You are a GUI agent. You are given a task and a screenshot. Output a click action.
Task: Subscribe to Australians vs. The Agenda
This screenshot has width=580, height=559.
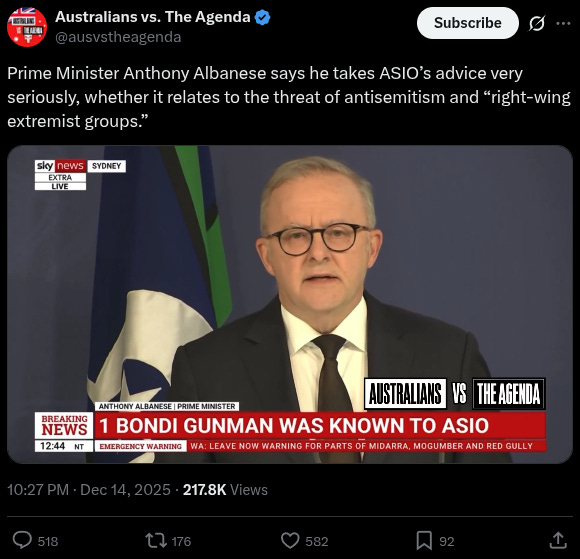468,23
